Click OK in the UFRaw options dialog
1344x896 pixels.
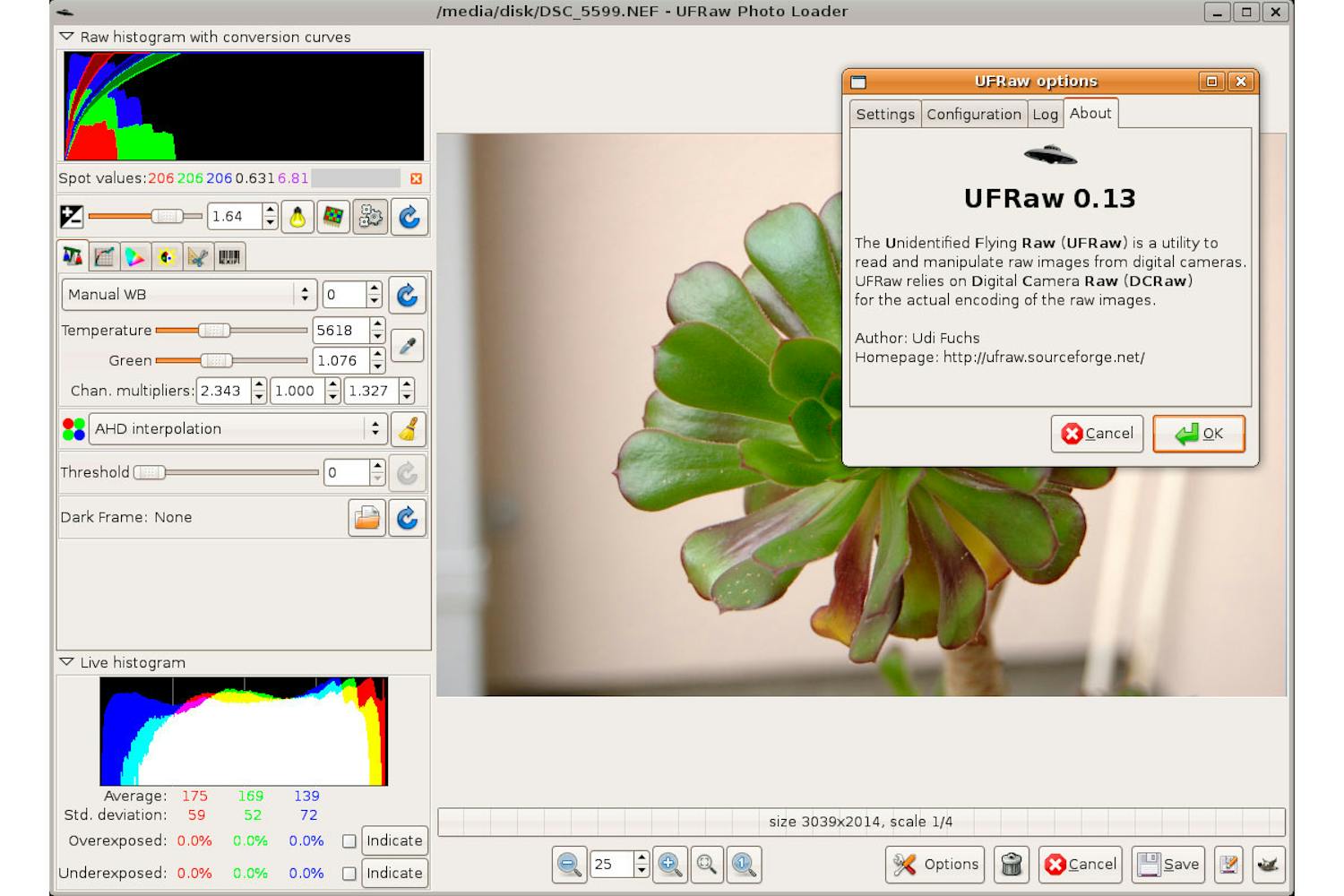pos(1198,434)
